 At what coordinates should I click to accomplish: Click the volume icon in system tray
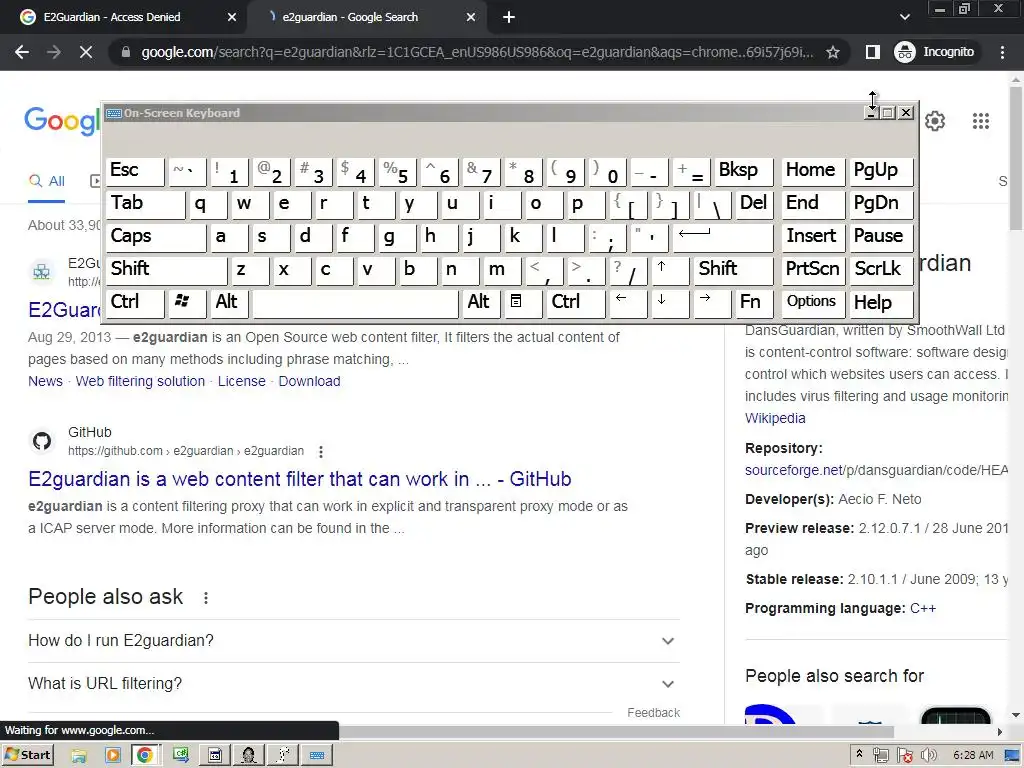point(929,756)
